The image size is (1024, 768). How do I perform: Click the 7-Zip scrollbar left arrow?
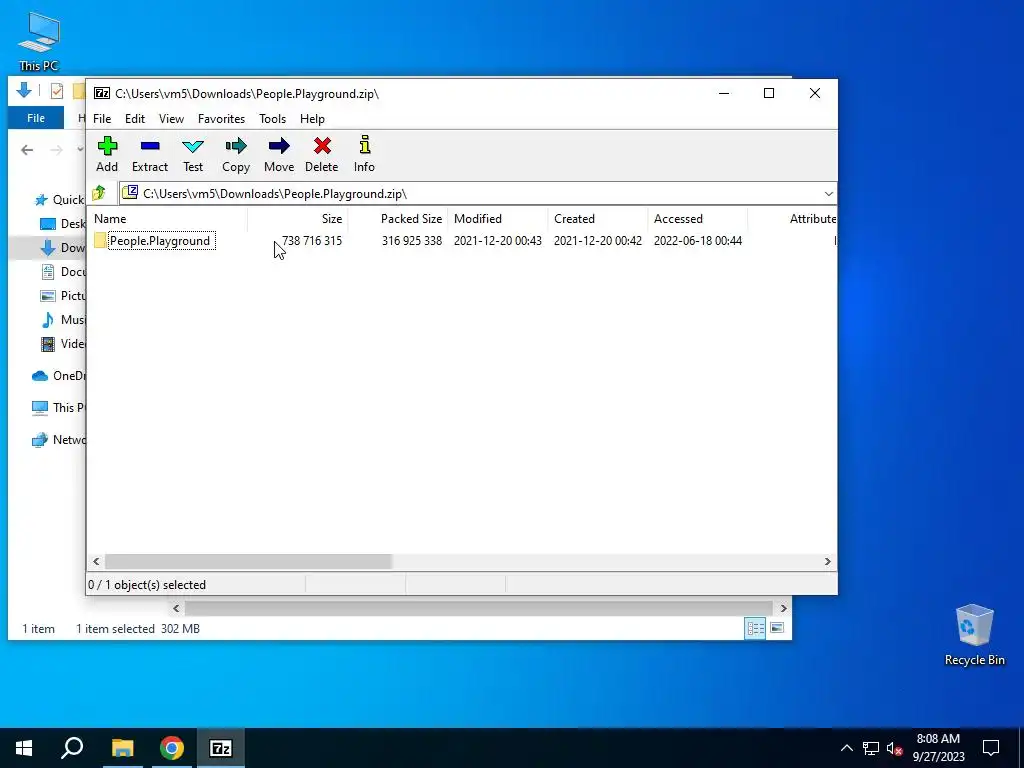pyautogui.click(x=97, y=562)
